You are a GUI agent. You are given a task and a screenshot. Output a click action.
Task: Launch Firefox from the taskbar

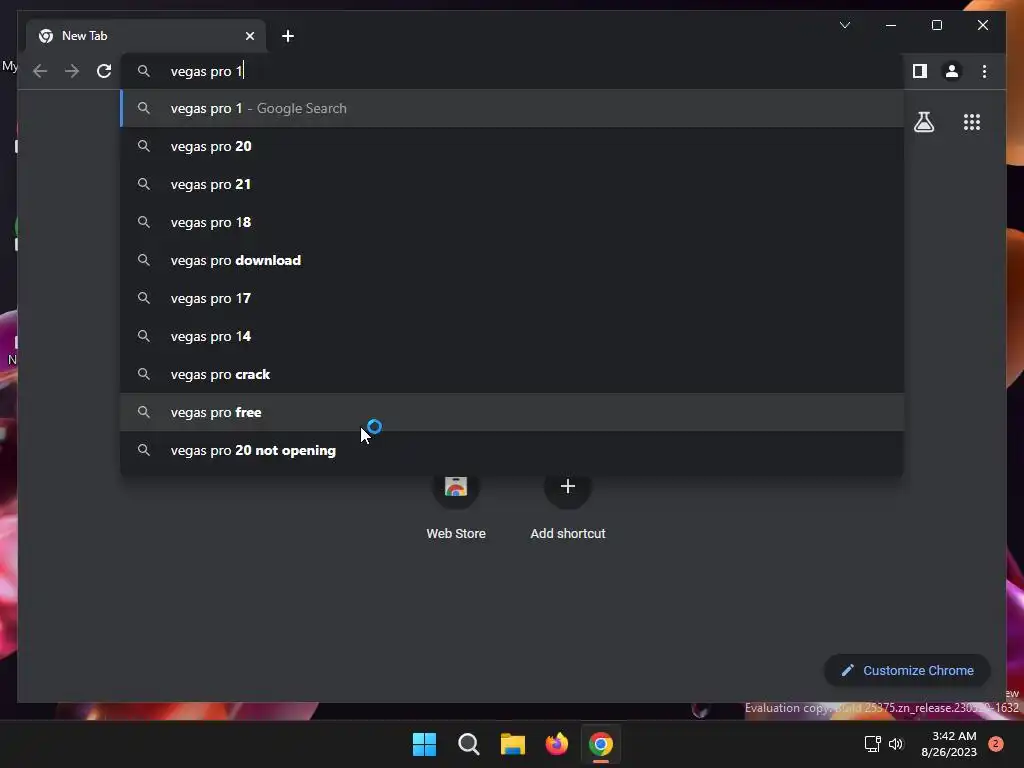(556, 744)
